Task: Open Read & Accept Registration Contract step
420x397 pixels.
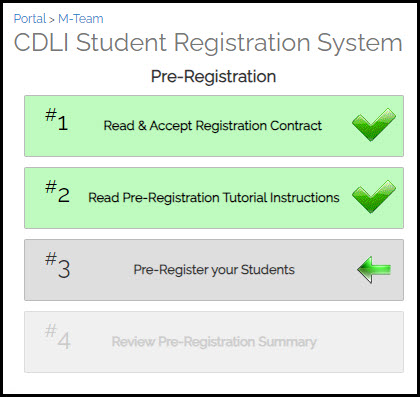Action: tap(214, 126)
